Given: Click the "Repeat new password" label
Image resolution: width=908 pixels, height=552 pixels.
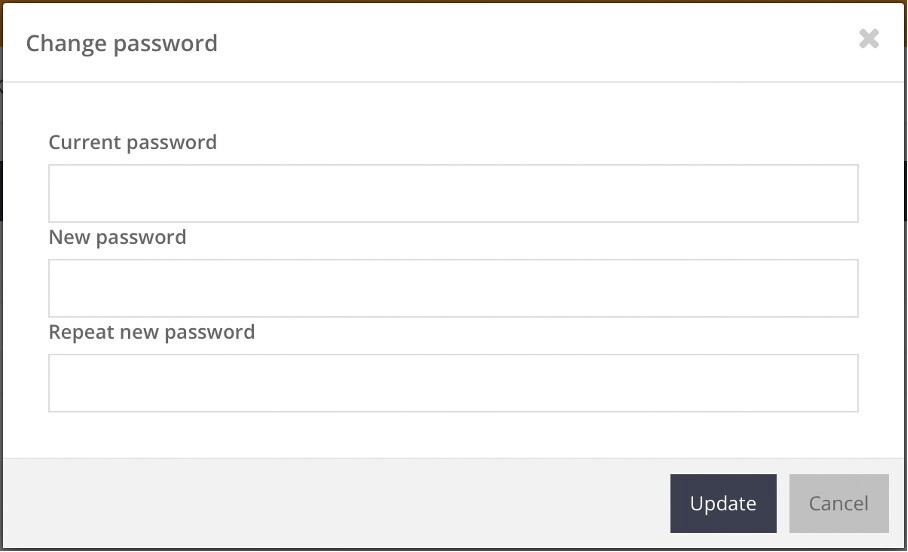Looking at the screenshot, I should coord(151,332).
